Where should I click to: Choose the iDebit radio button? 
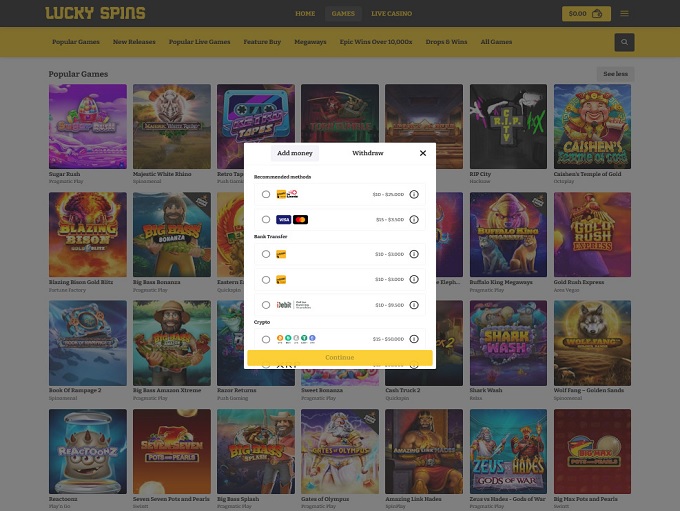click(266, 305)
